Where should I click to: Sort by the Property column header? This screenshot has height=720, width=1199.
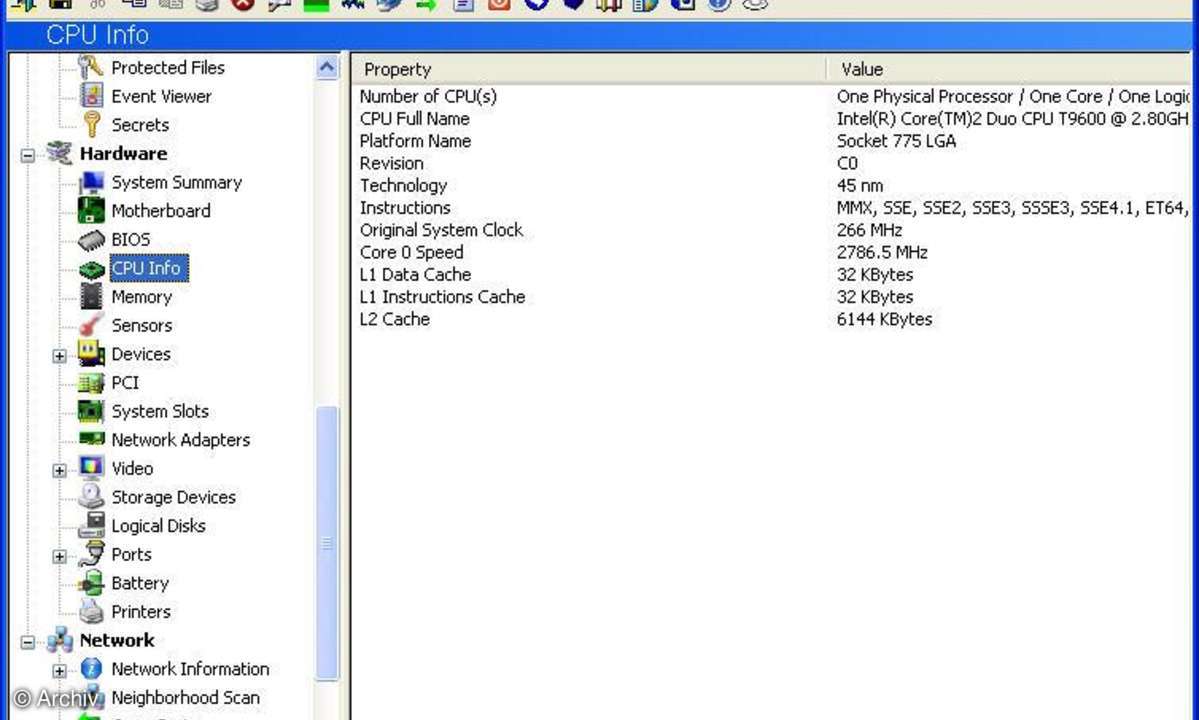coord(590,70)
